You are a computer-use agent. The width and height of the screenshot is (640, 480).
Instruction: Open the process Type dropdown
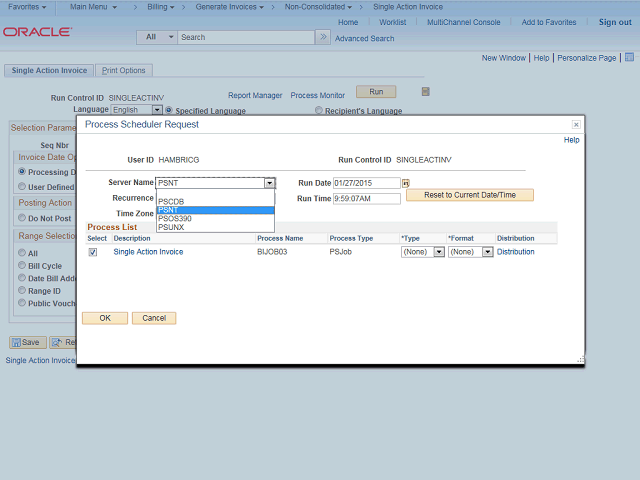coord(421,252)
